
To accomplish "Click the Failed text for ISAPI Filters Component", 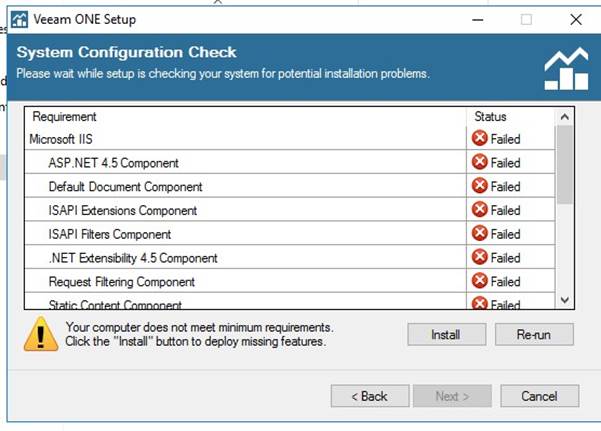I will 505,234.
